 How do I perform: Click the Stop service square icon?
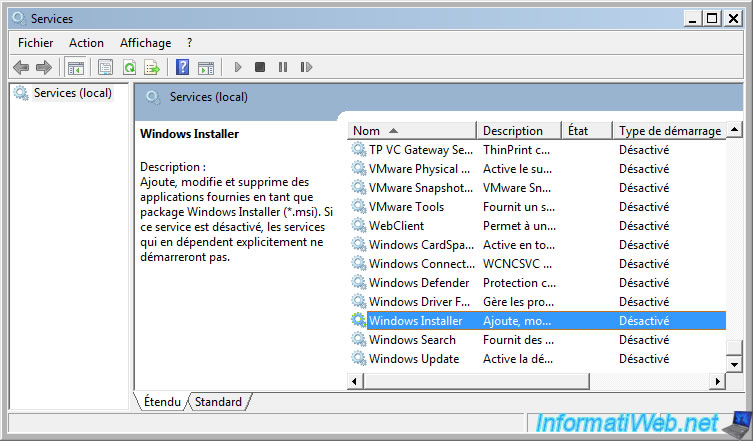(x=260, y=67)
